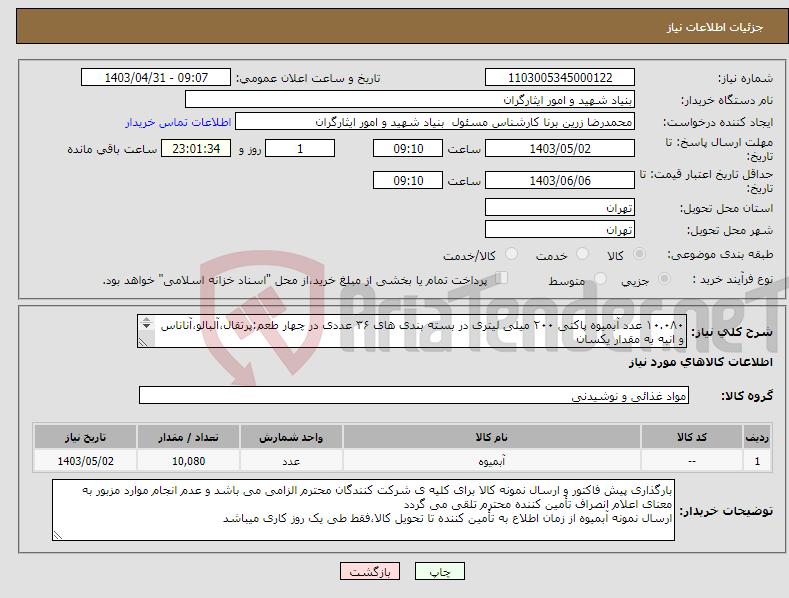Click the buyer organization name field
The height and width of the screenshot is (598, 789).
(x=410, y=100)
